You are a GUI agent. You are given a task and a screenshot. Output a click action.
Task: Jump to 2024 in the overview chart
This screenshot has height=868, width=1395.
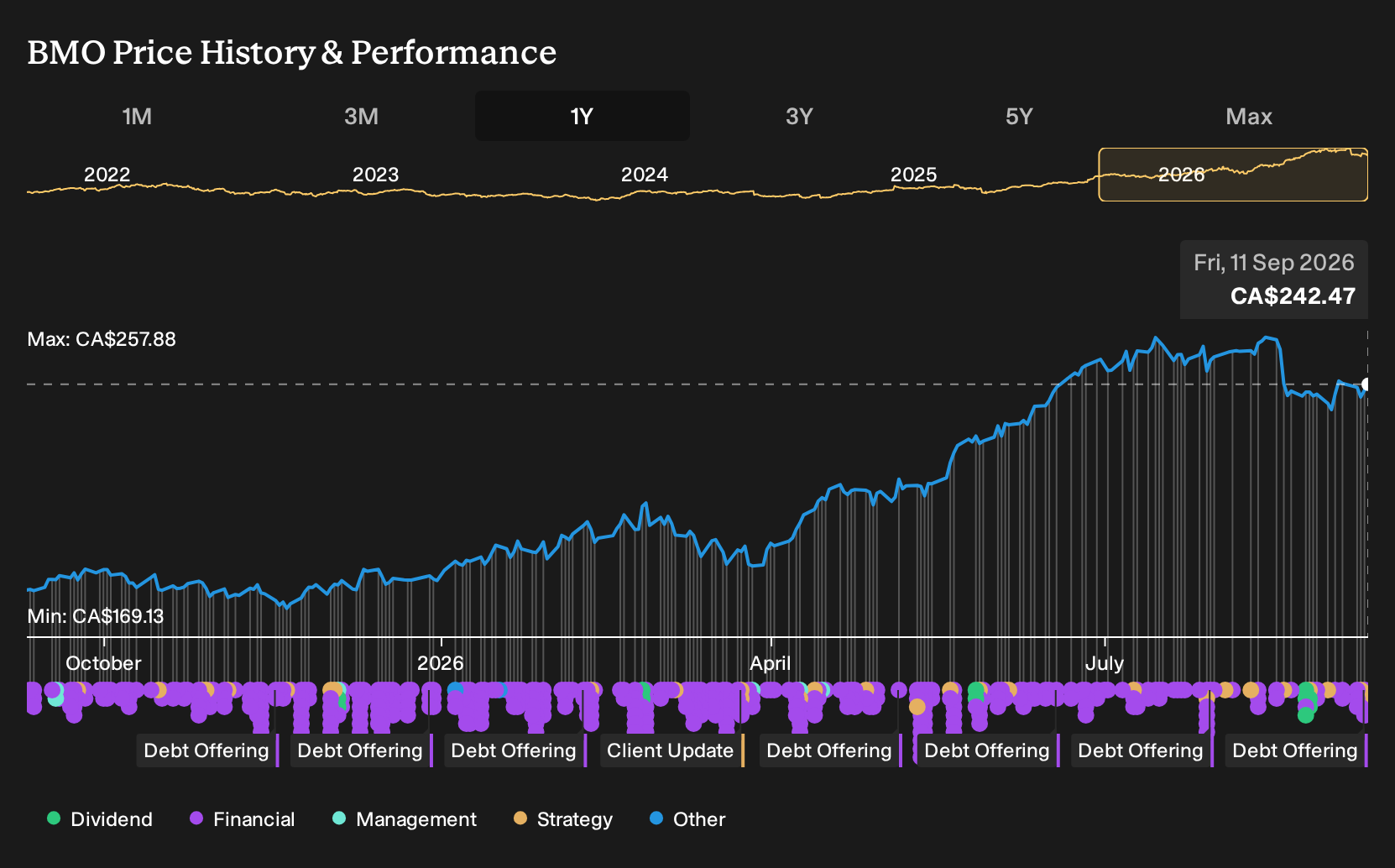pyautogui.click(x=645, y=175)
